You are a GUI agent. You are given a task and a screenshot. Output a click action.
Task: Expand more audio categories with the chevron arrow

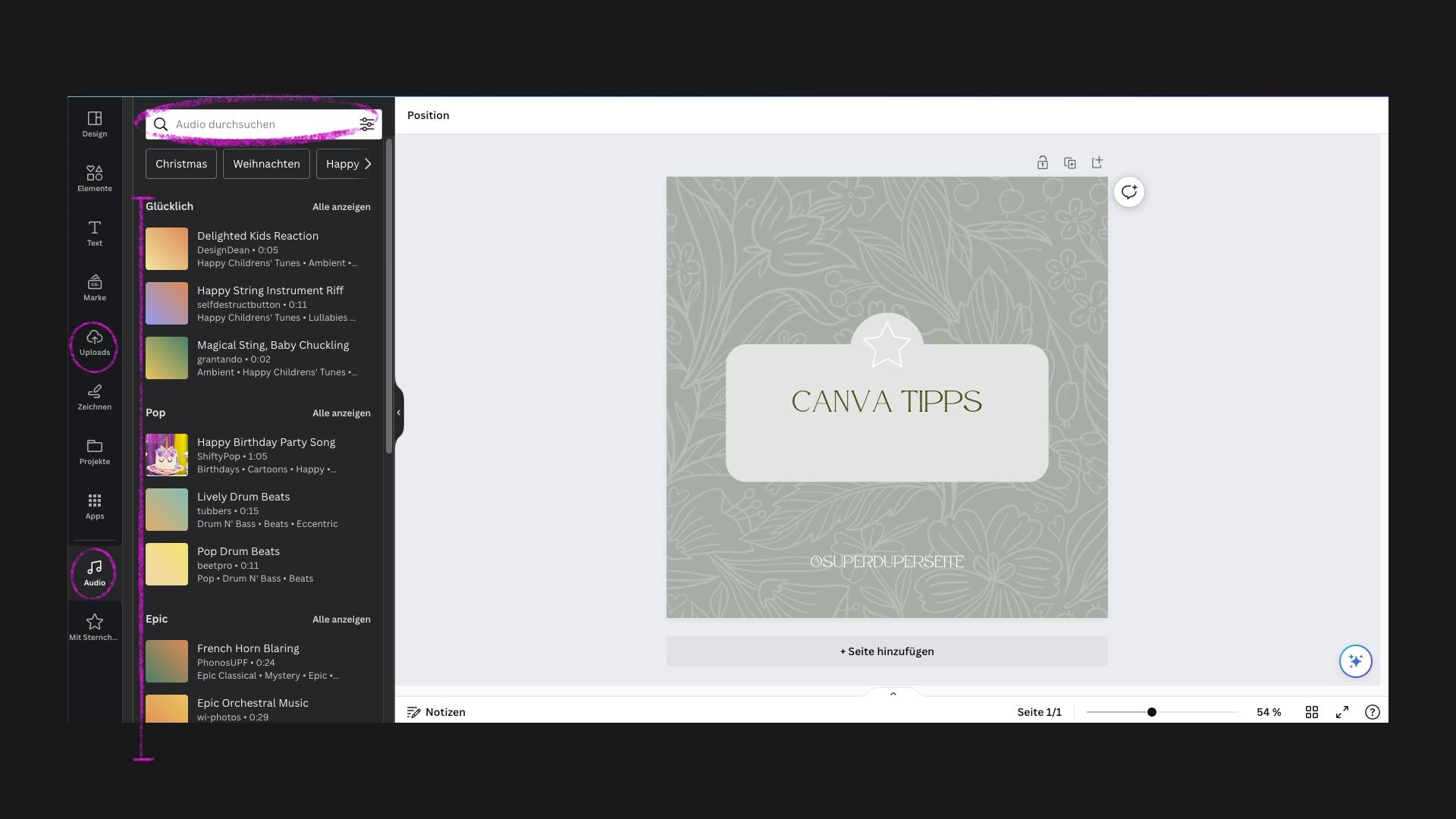click(x=367, y=163)
